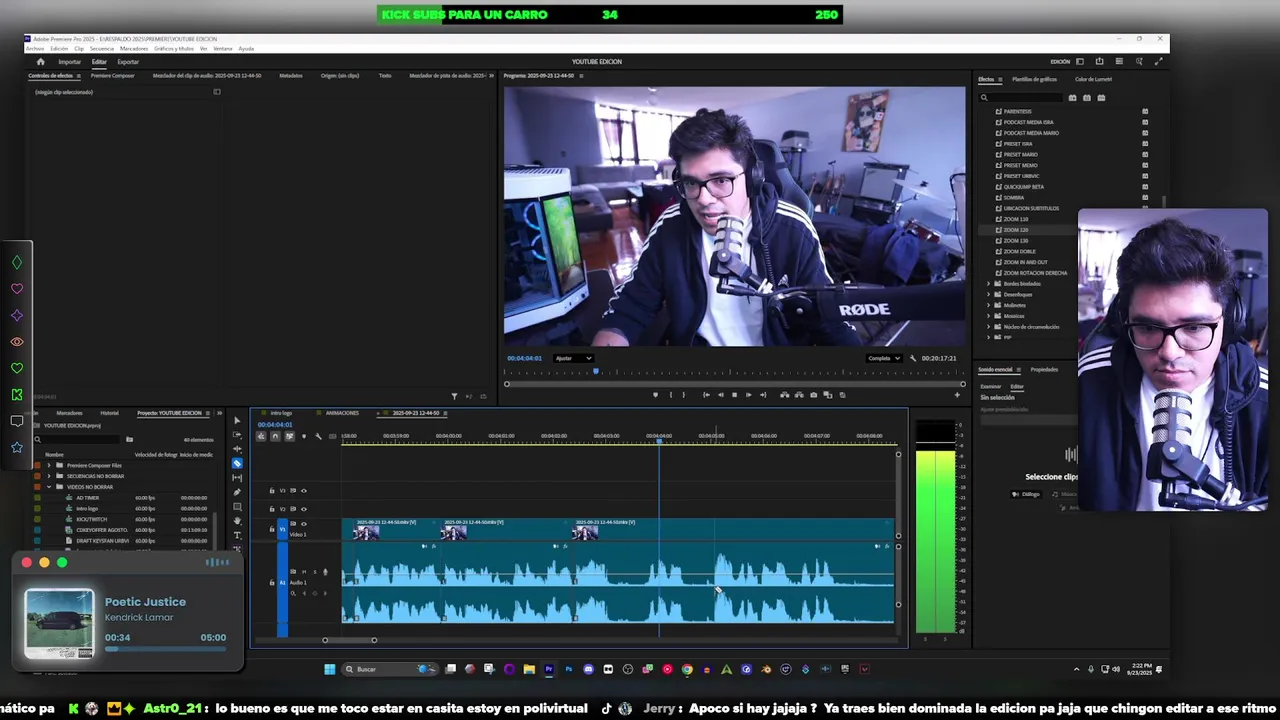Toggle V2 track visibility eye
The image size is (1280, 720).
tap(304, 509)
